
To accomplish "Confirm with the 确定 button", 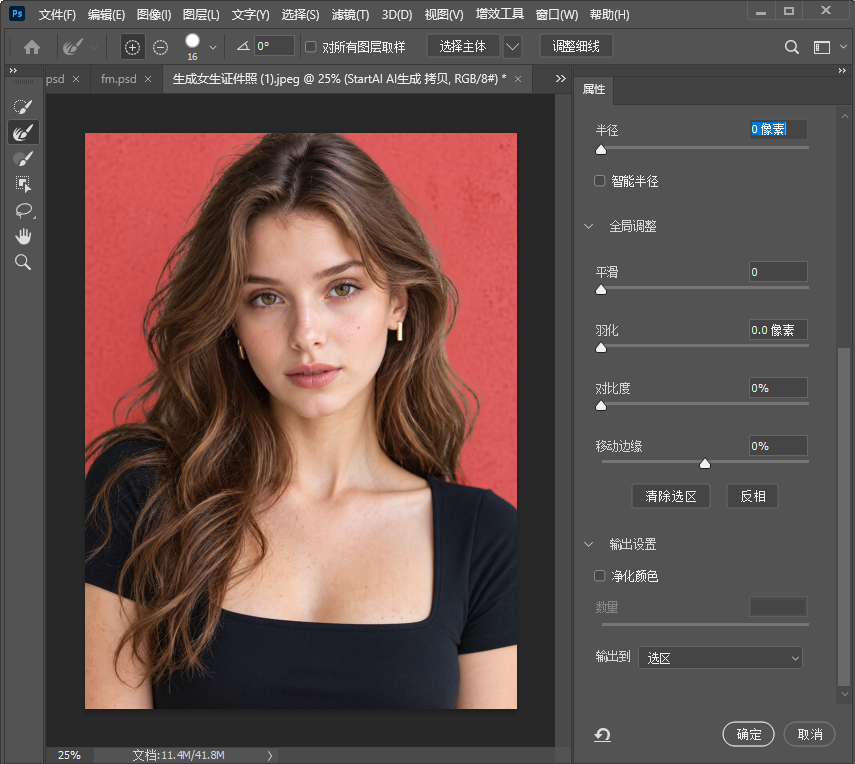I will pyautogui.click(x=749, y=734).
